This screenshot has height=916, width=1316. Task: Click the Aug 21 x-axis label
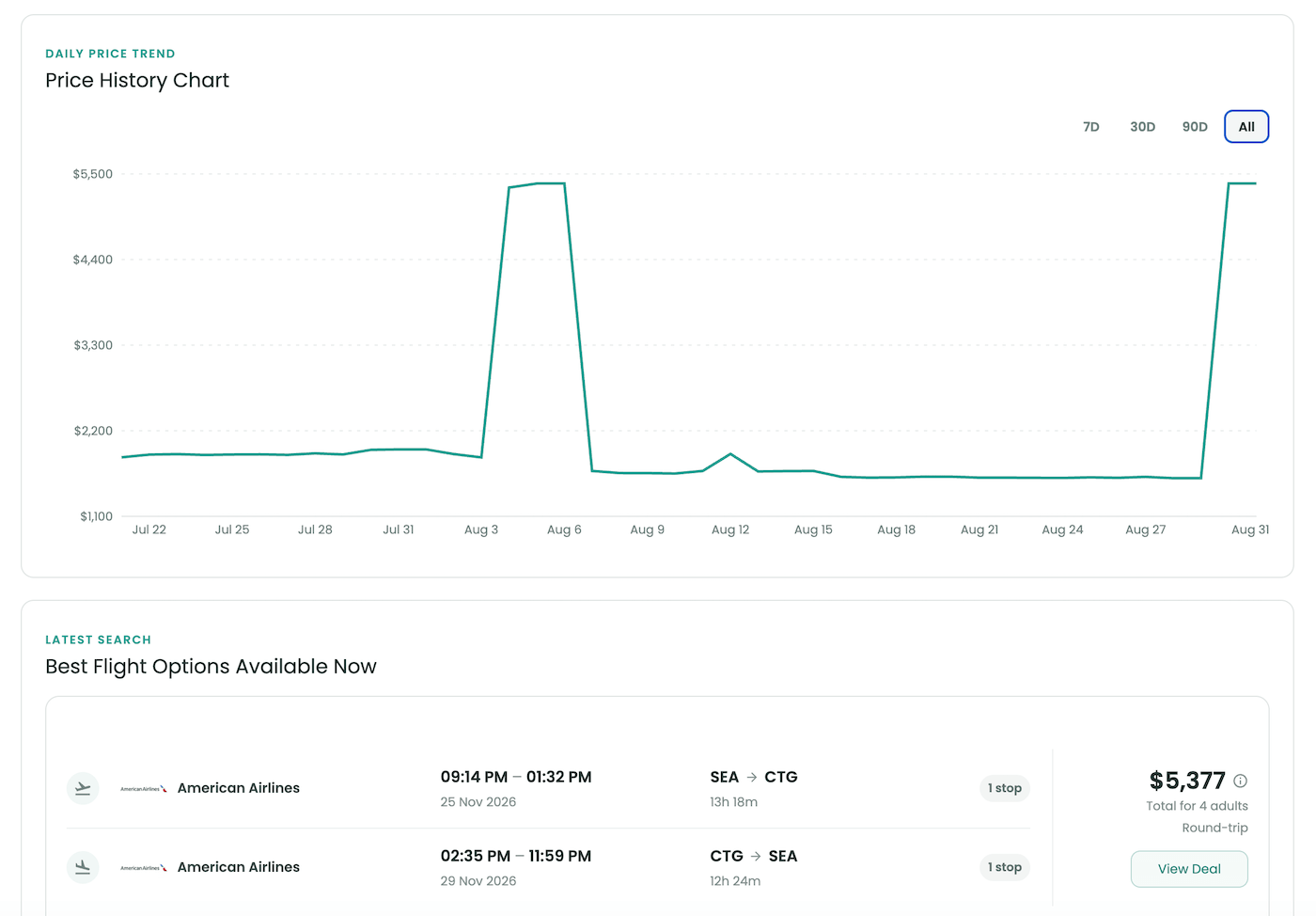[979, 529]
